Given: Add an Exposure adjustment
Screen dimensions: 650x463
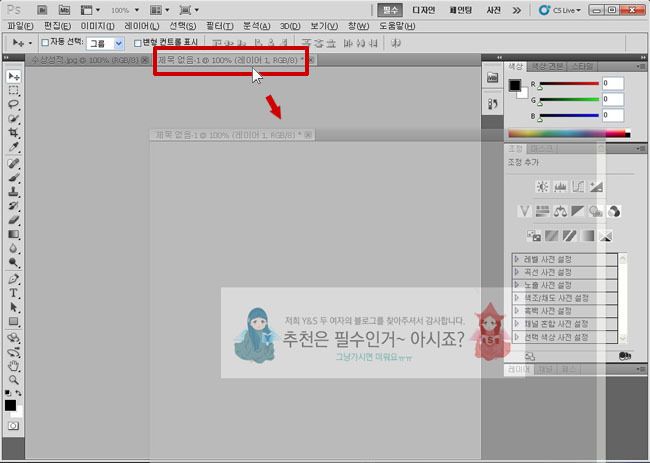Looking at the screenshot, I should pyautogui.click(x=596, y=187).
